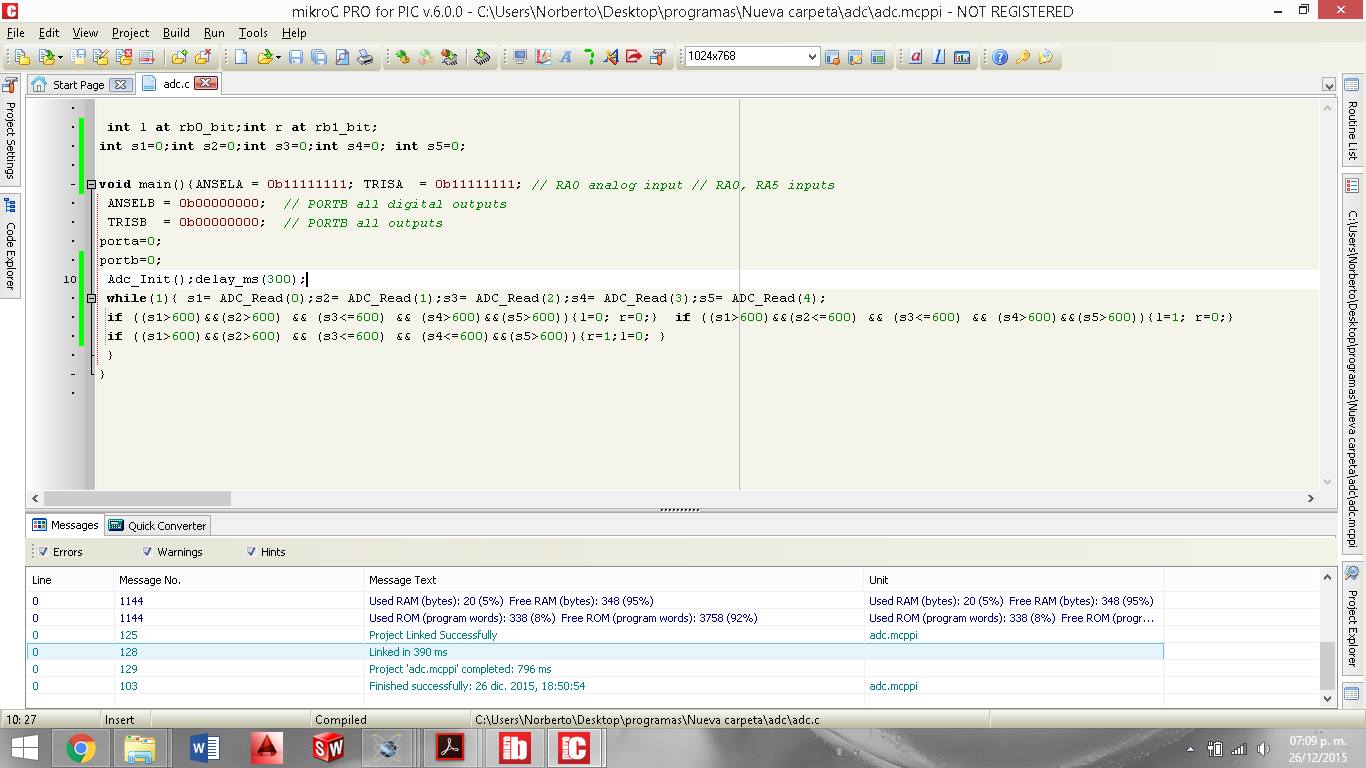
Task: Click the Edit Project toolbar icon
Action: [x=101, y=57]
